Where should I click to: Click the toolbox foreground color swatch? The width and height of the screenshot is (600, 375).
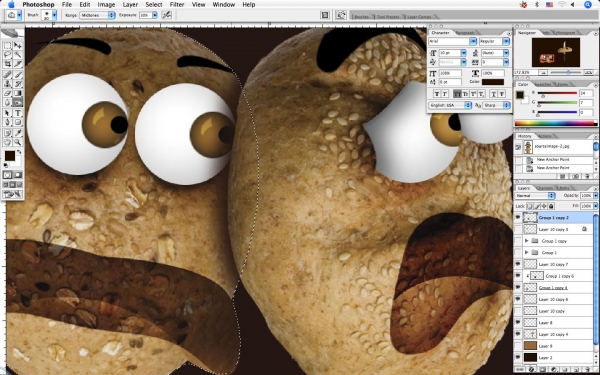[x=10, y=156]
